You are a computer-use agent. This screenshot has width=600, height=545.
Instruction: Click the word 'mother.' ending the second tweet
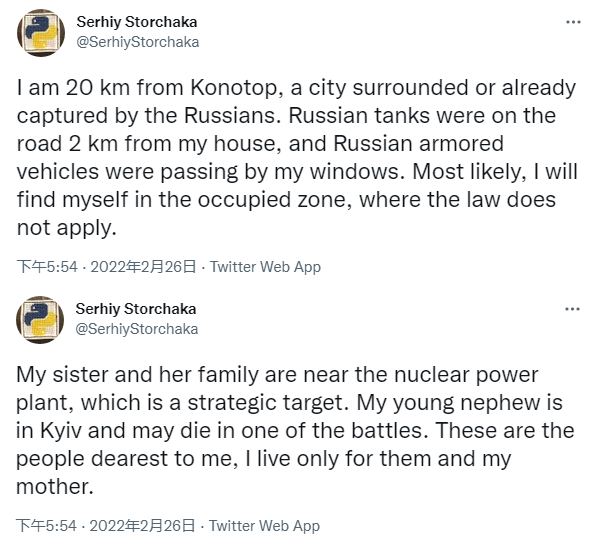pyautogui.click(x=55, y=487)
